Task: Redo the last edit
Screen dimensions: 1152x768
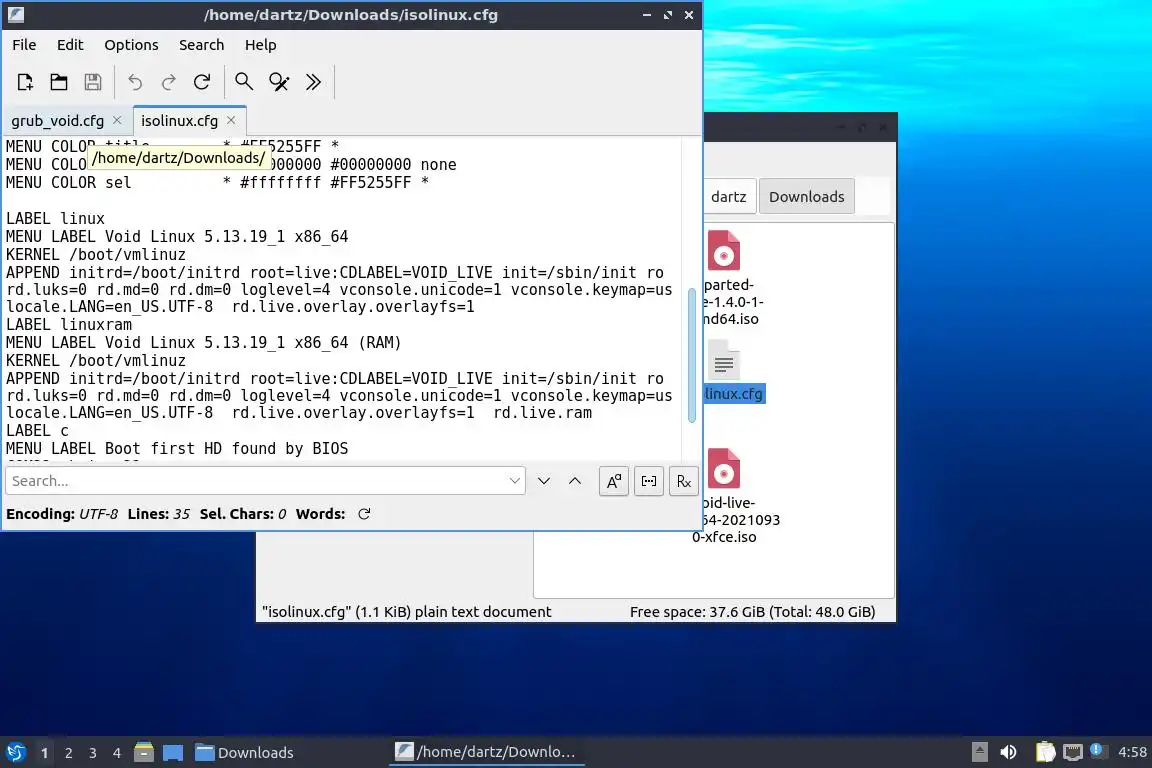Action: 168,82
